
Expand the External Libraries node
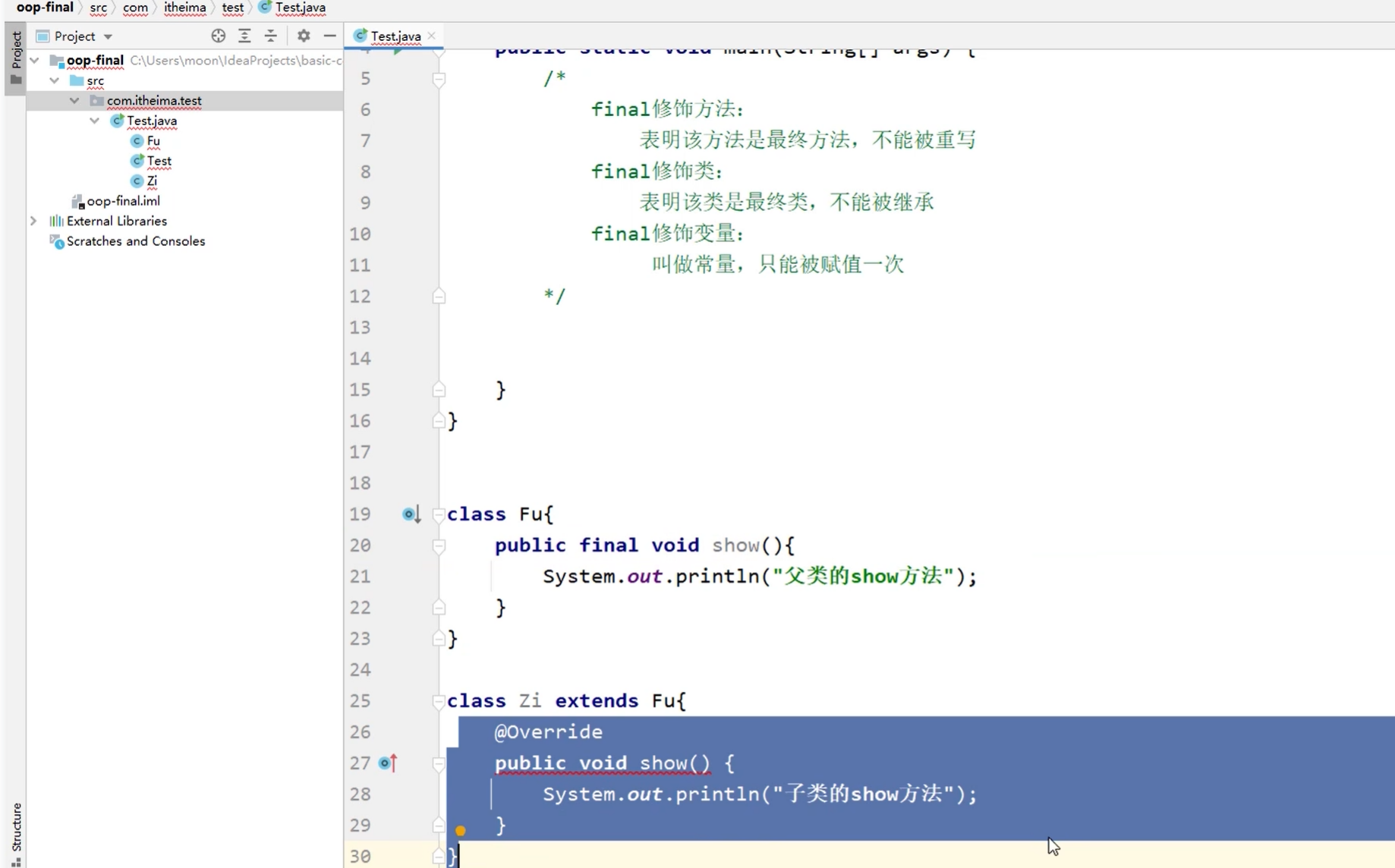(x=33, y=221)
